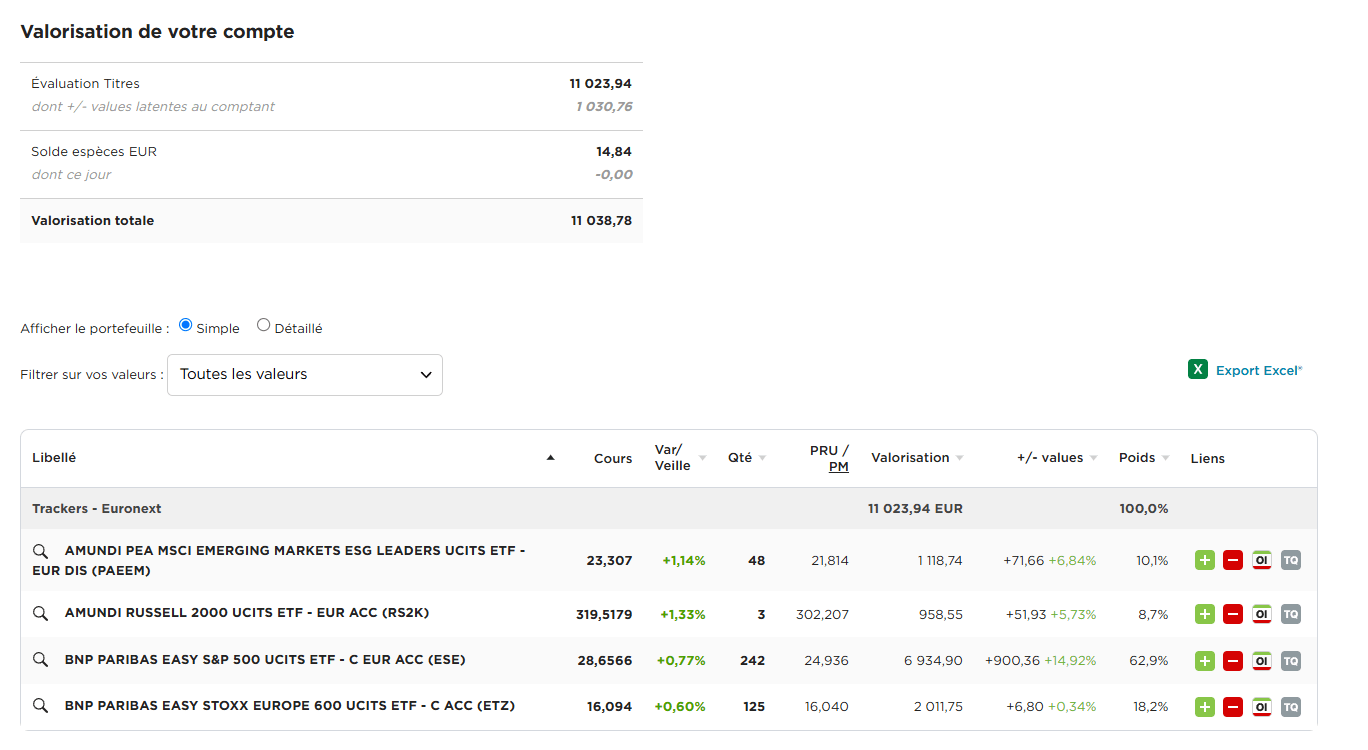Click the ESE gain cell +900,36 +14,92%
1368x750 pixels.
pos(1040,661)
